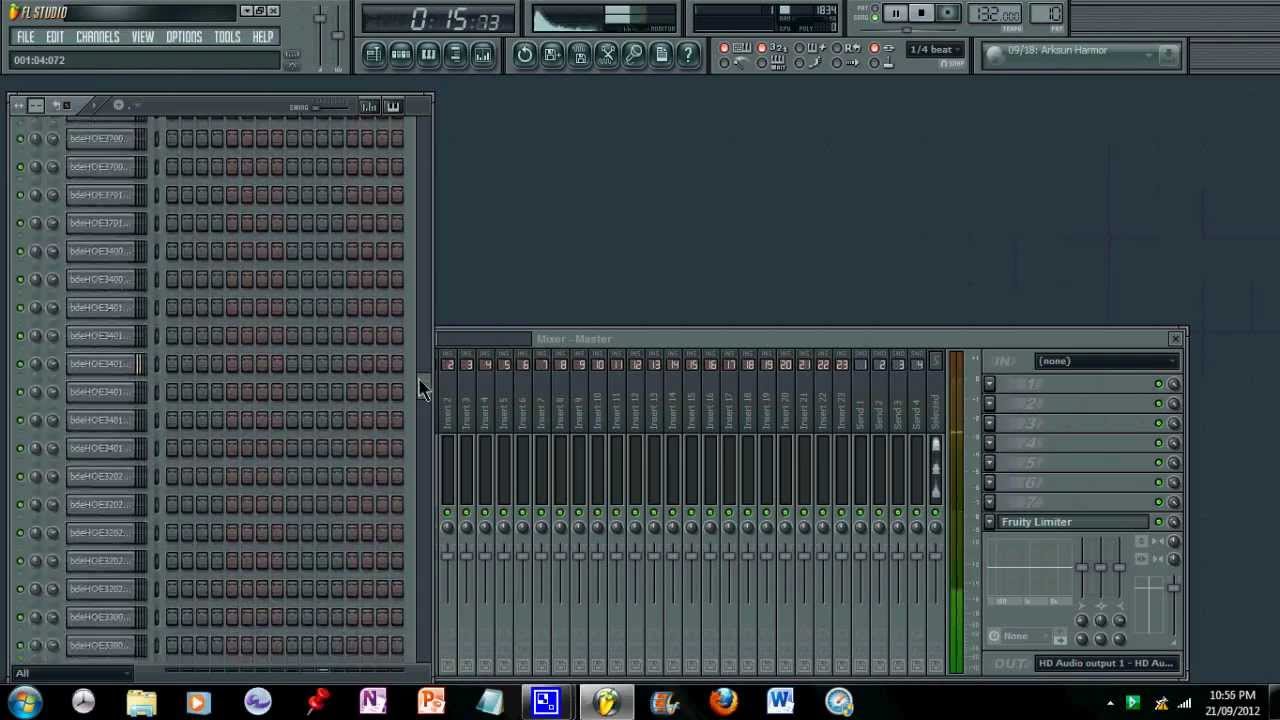Viewport: 1280px width, 720px height.
Task: Click the render/export project icon
Action: click(x=580, y=54)
